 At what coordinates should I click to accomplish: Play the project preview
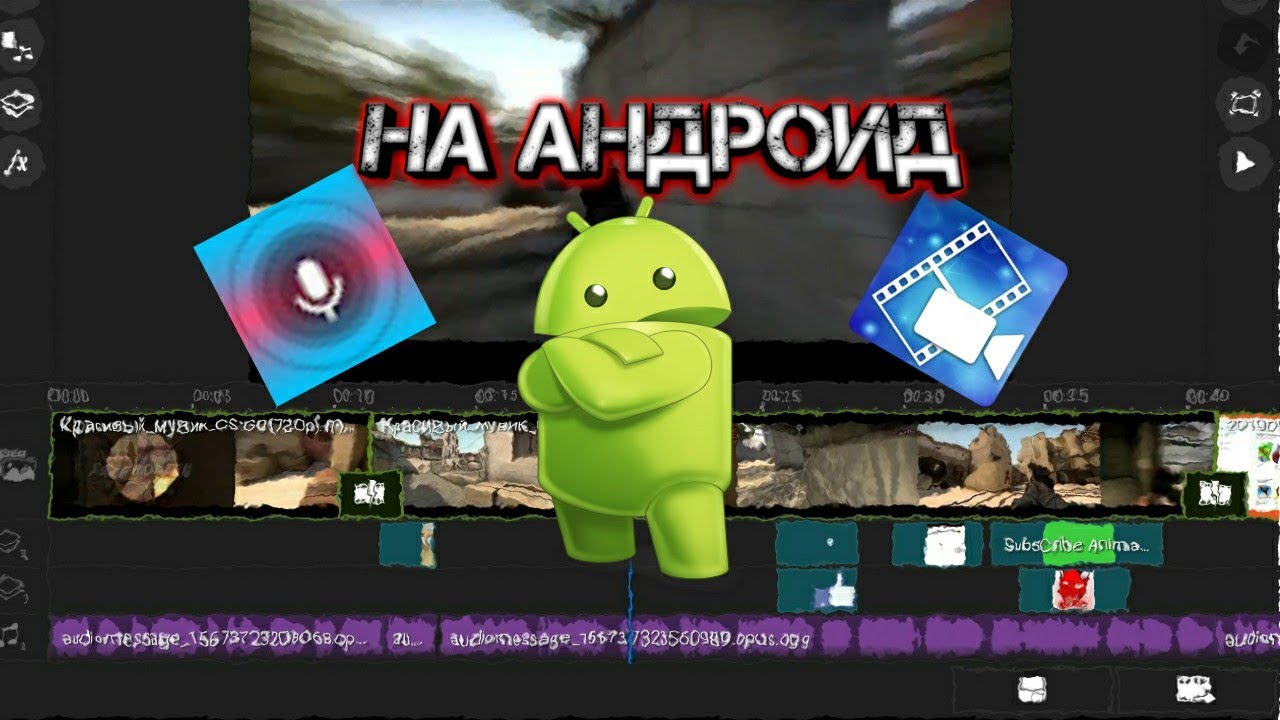(x=1243, y=162)
